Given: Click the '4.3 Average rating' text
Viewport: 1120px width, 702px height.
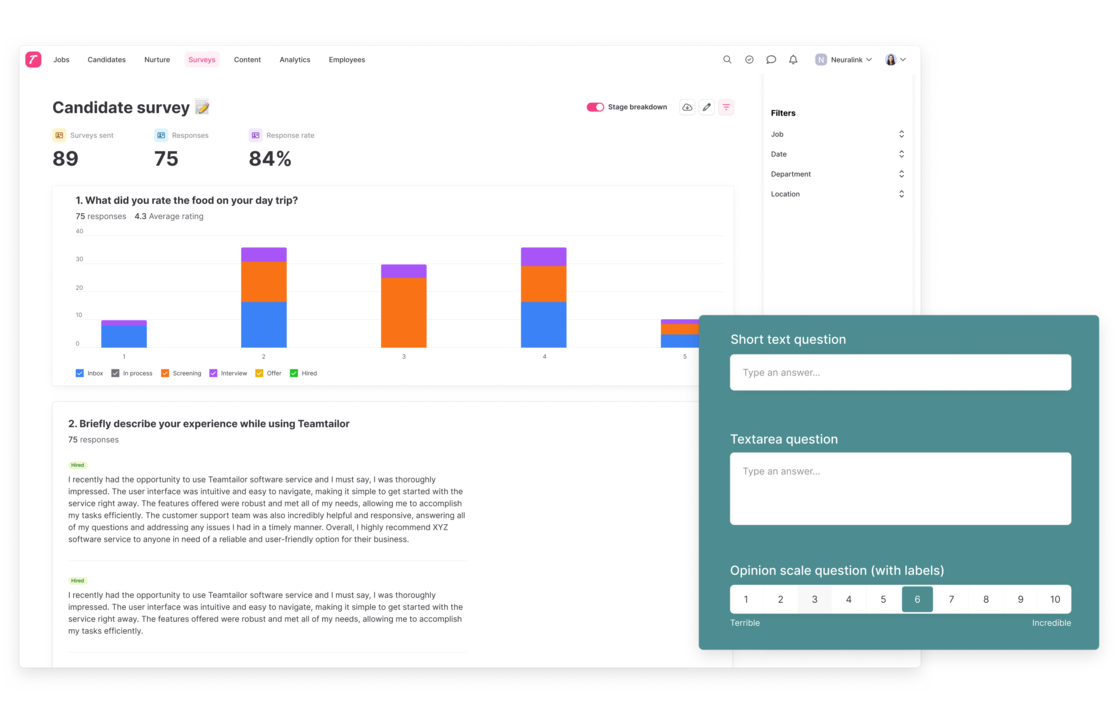Looking at the screenshot, I should point(169,216).
